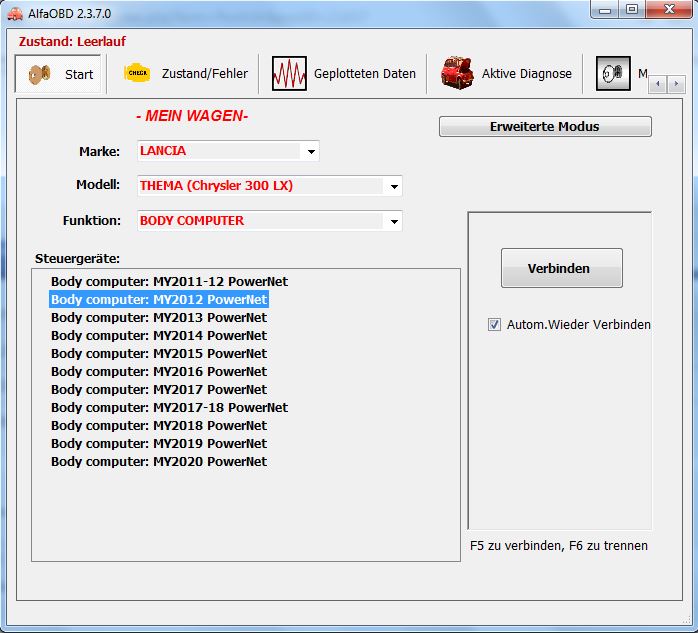Viewport: 698px width, 633px height.
Task: Expand the Modell dropdown list
Action: click(x=394, y=186)
